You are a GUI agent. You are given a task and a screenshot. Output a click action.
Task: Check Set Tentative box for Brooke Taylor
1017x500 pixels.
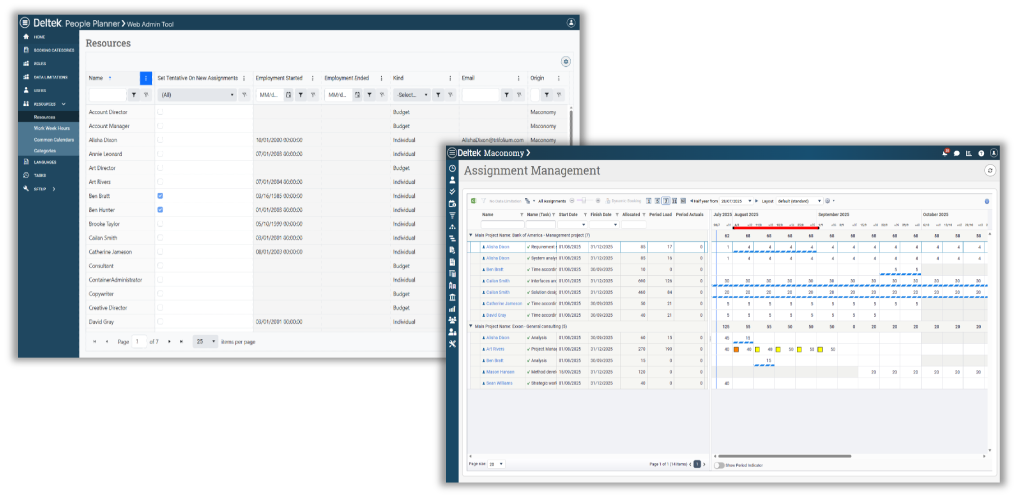pyautogui.click(x=160, y=224)
